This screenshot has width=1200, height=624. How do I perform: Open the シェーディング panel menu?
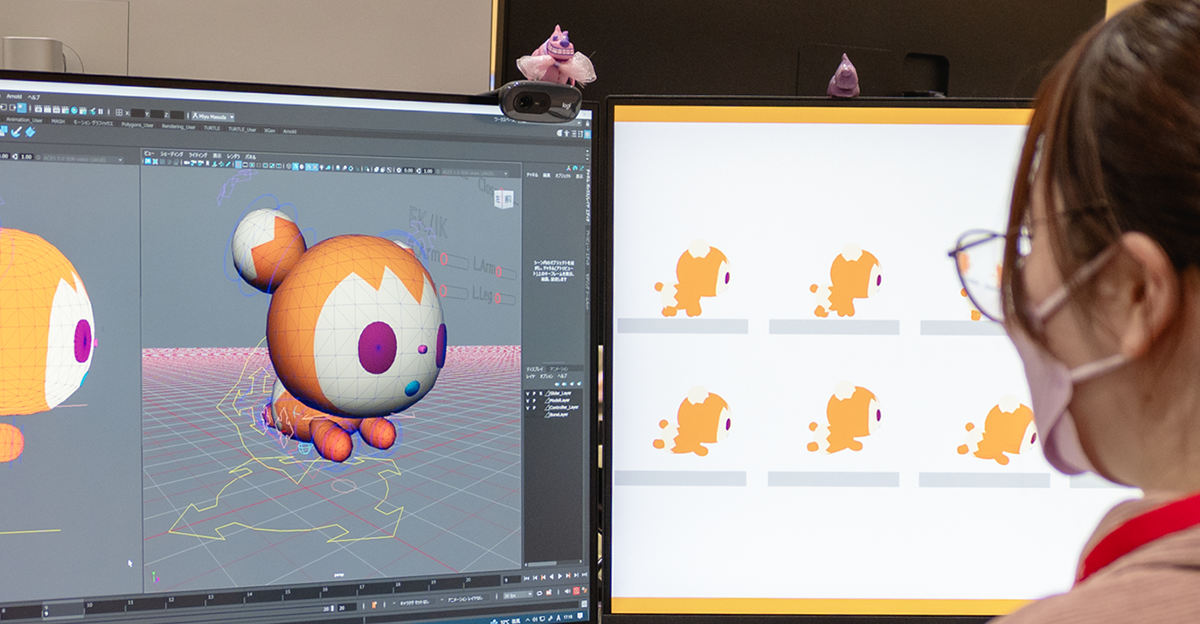point(172,154)
